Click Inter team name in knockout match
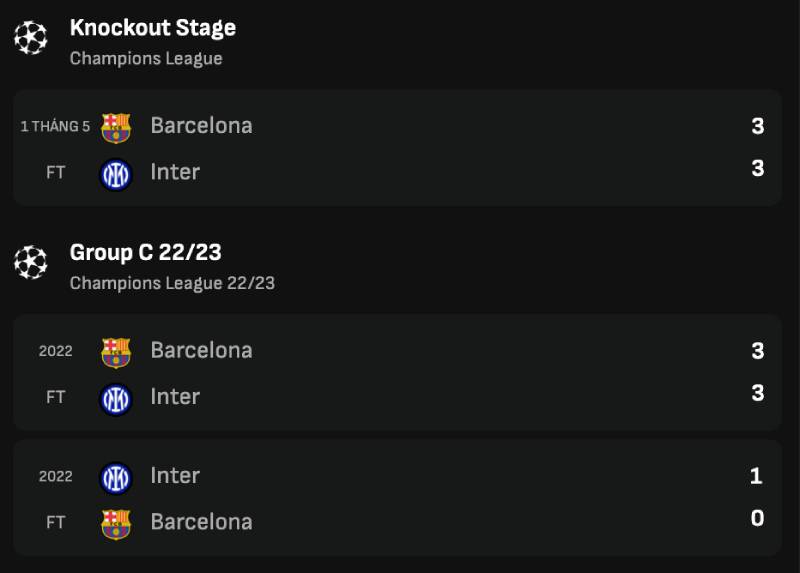Screen dimensions: 800x573 click(175, 172)
